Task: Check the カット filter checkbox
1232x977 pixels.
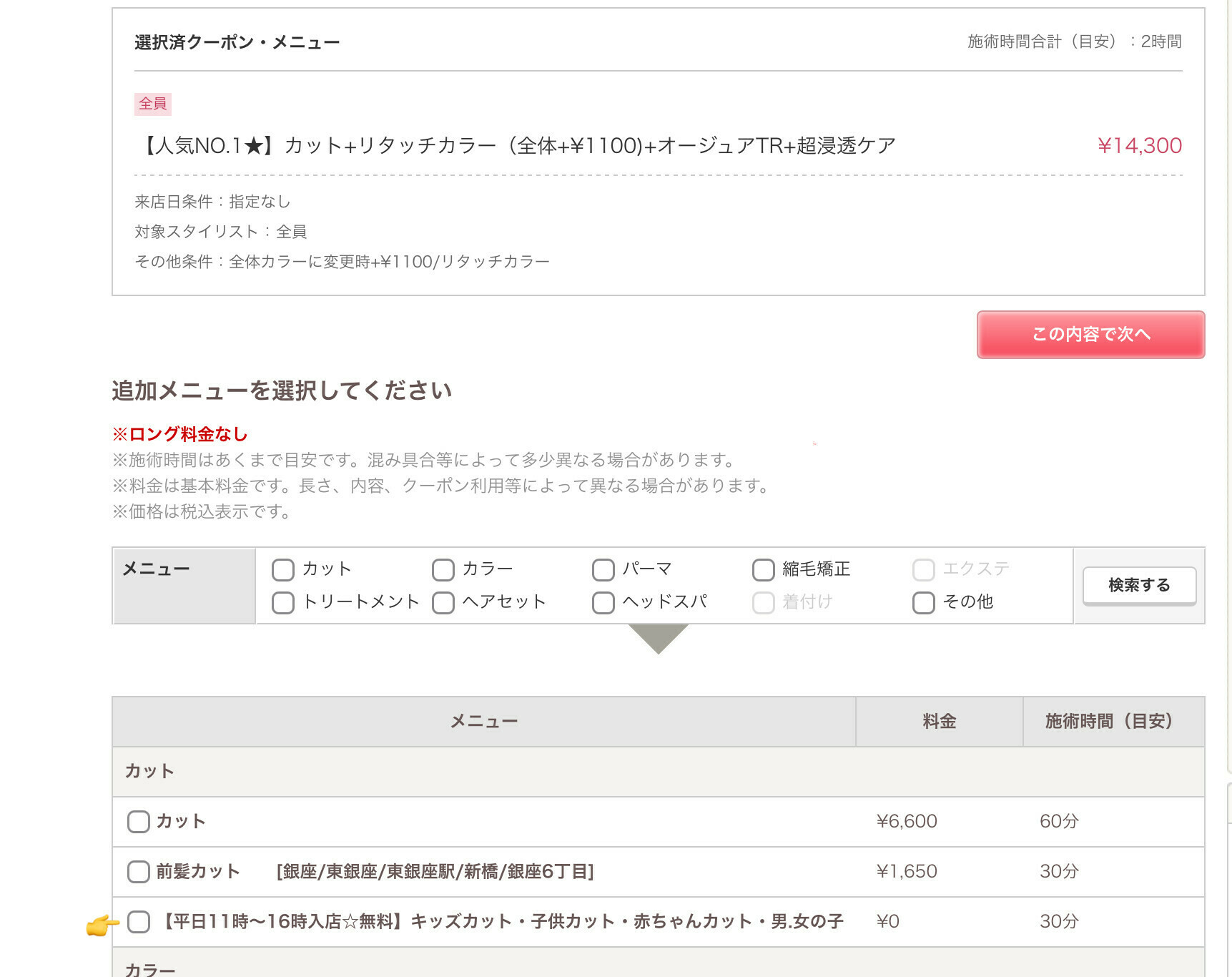Action: (283, 569)
